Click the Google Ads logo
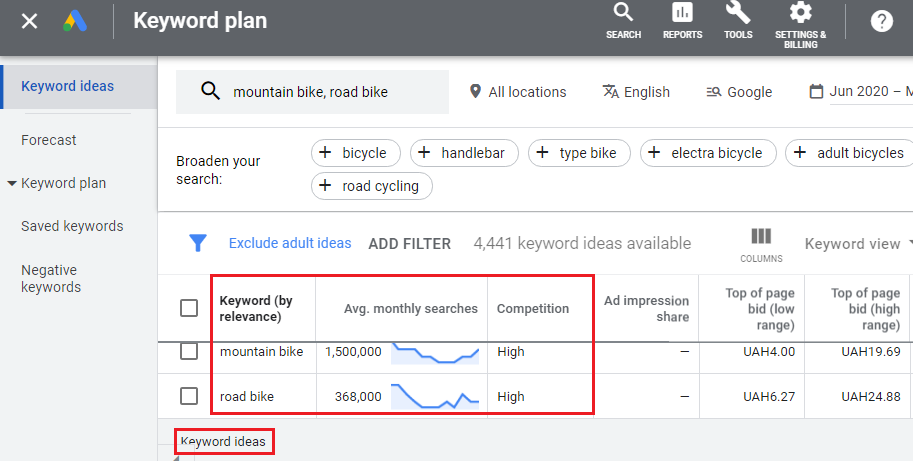This screenshot has height=461, width=913. pos(75,22)
